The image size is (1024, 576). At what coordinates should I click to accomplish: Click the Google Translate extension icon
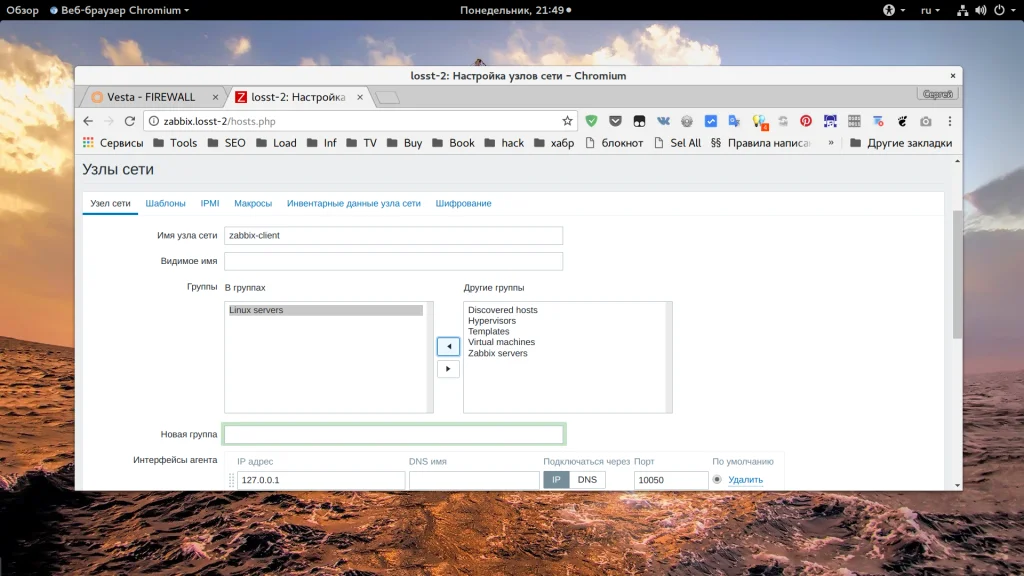734,121
